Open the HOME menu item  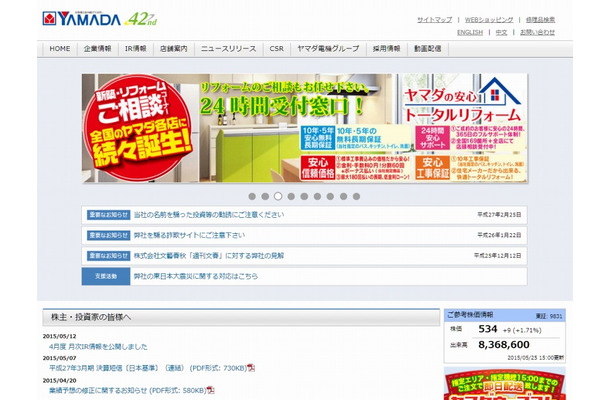pos(60,49)
